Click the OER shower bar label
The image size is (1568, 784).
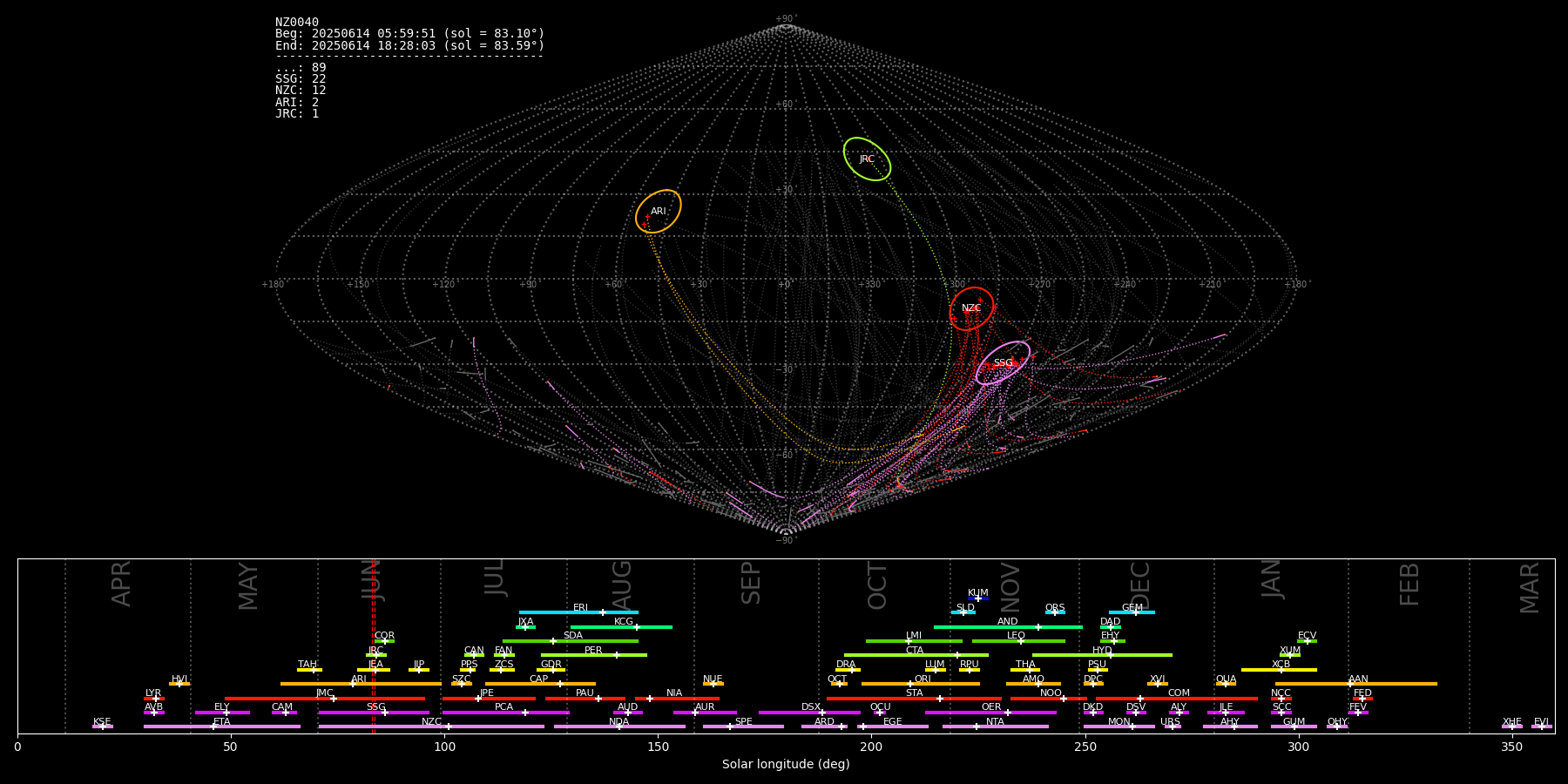coord(991,707)
